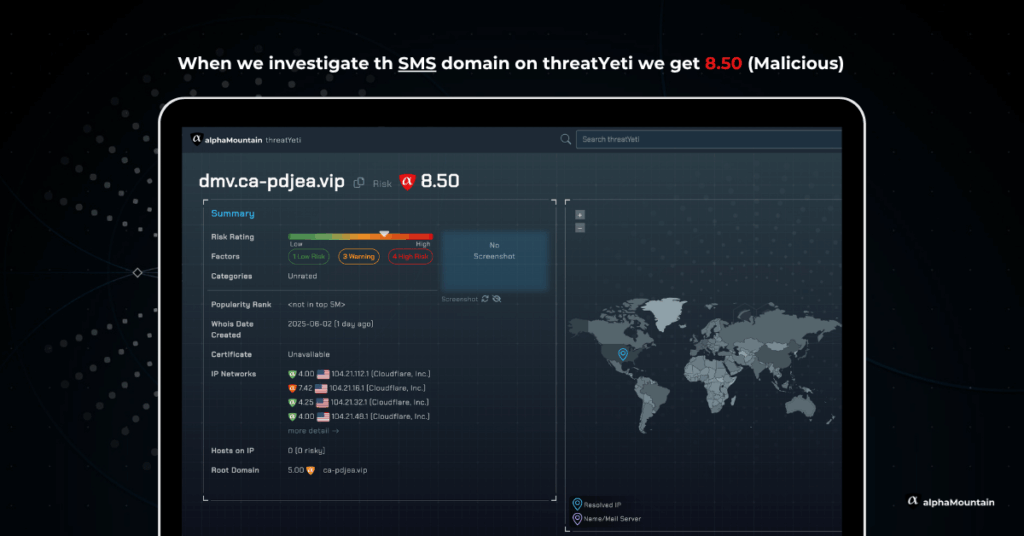This screenshot has height=536, width=1024.
Task: Click the Unavailable certificate value
Action: point(309,355)
